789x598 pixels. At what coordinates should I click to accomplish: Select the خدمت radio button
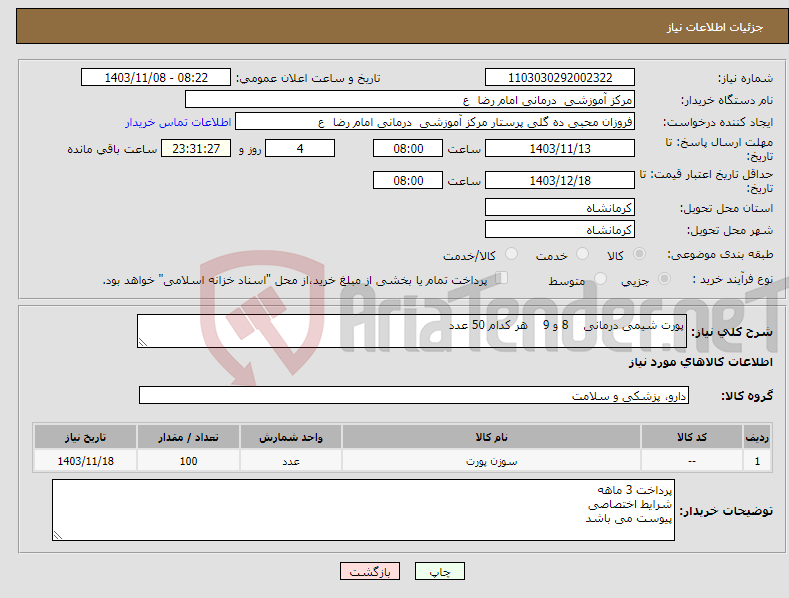click(x=582, y=254)
